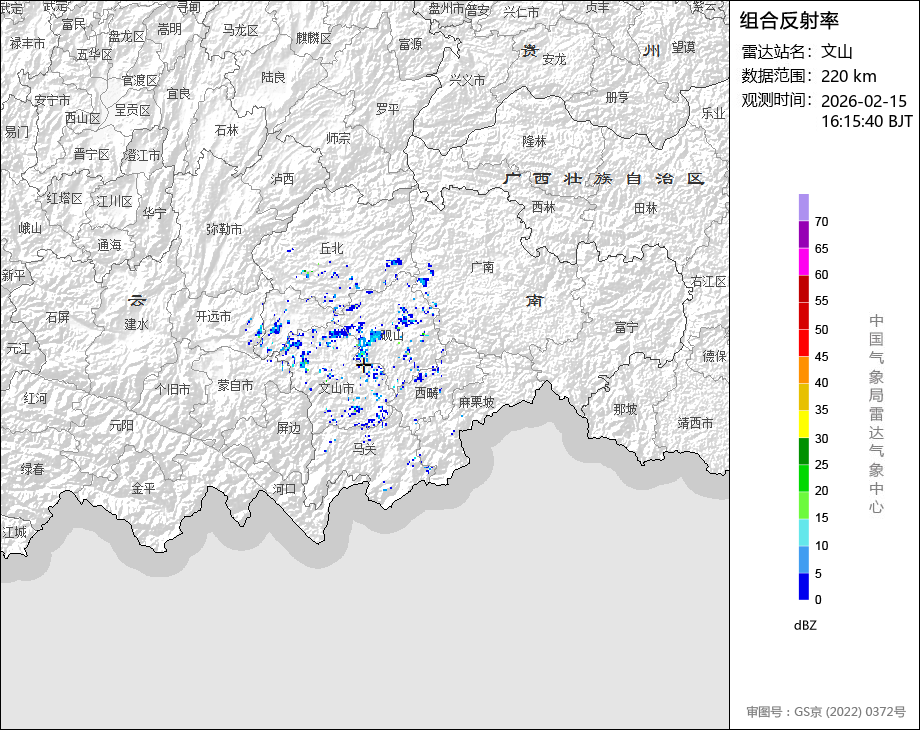Select the 广南 label on the map

(482, 267)
